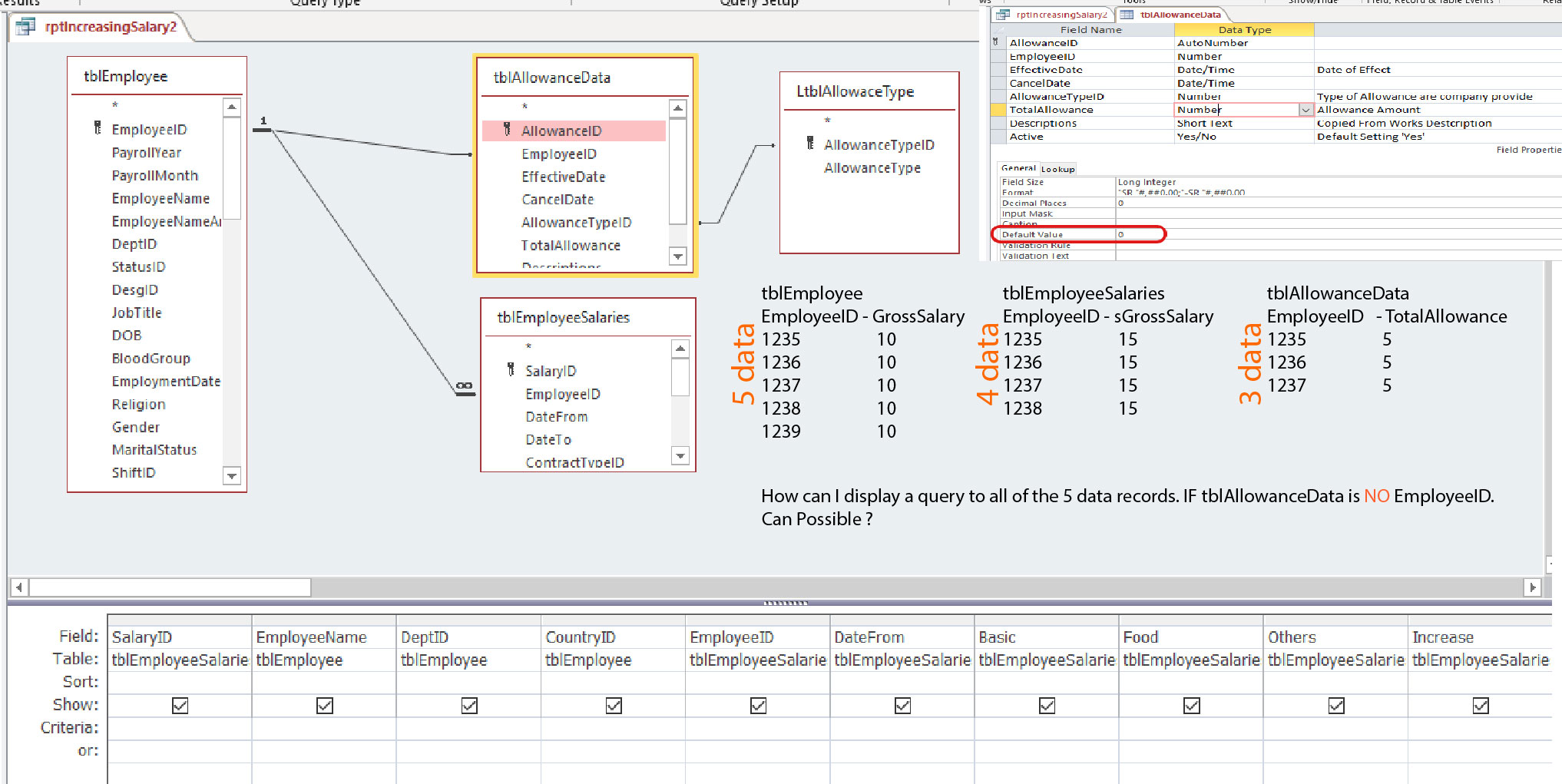This screenshot has width=1562, height=784.
Task: Toggle the Show checkbox under DateFrom
Action: 902,705
